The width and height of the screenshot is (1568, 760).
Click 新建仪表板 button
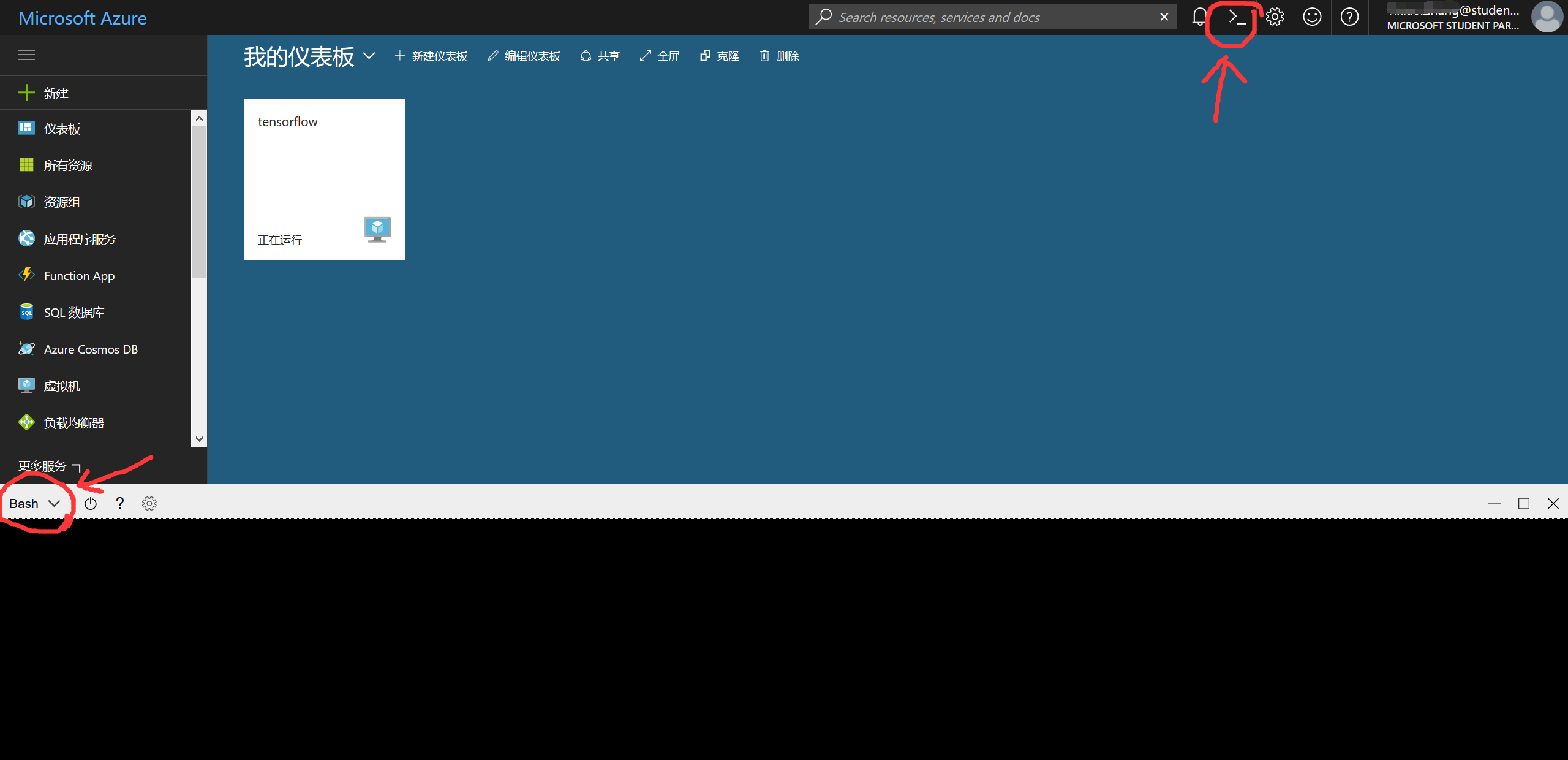pyautogui.click(x=431, y=56)
